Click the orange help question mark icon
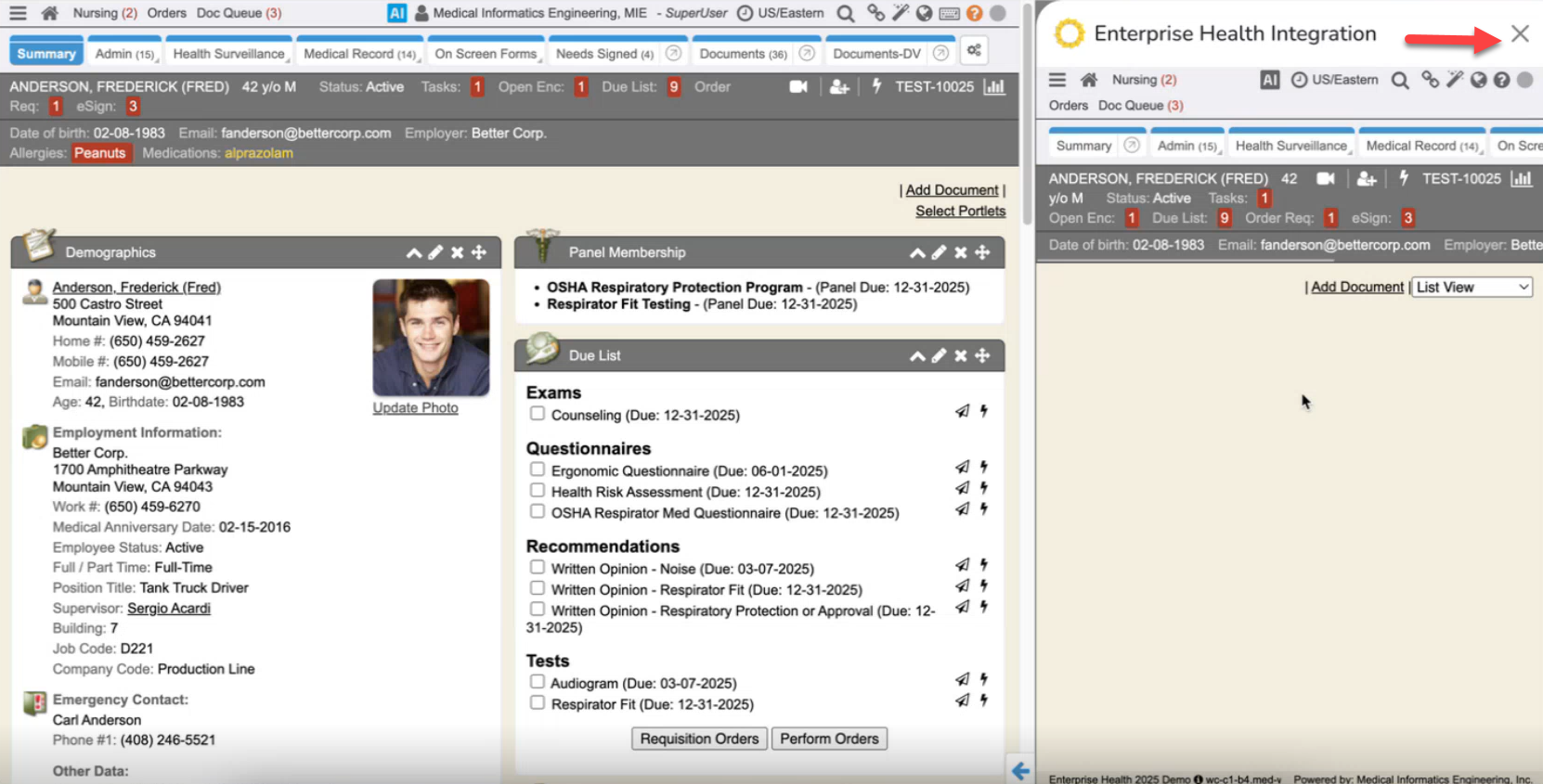The width and height of the screenshot is (1543, 784). click(974, 13)
